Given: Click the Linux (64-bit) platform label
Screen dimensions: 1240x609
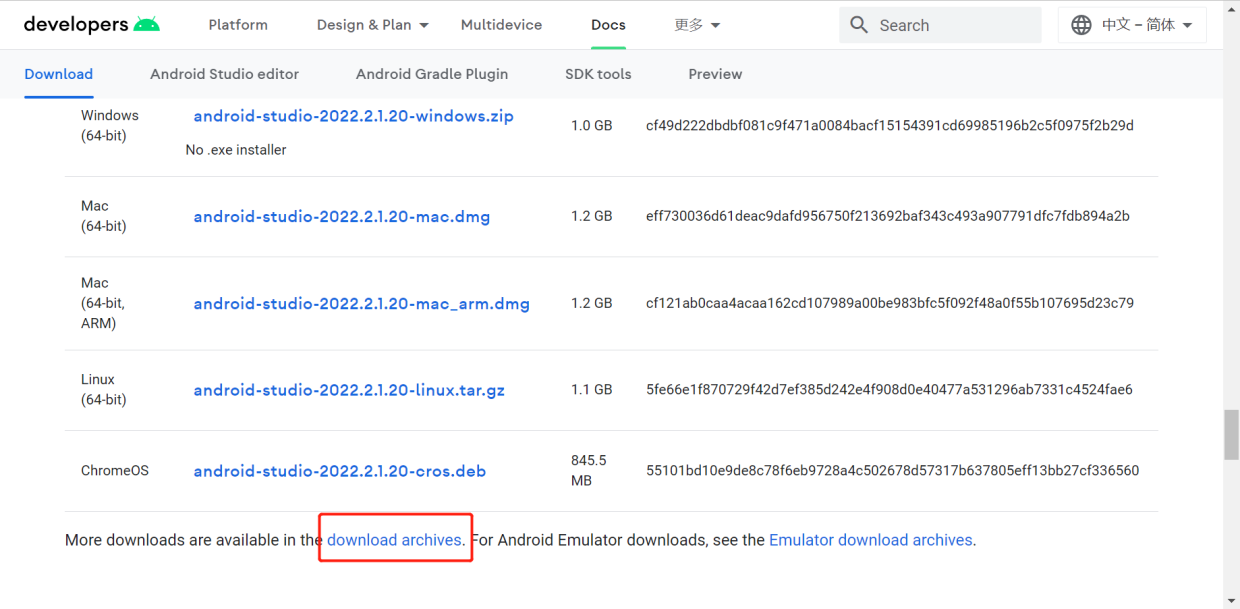Looking at the screenshot, I should pyautogui.click(x=104, y=390).
